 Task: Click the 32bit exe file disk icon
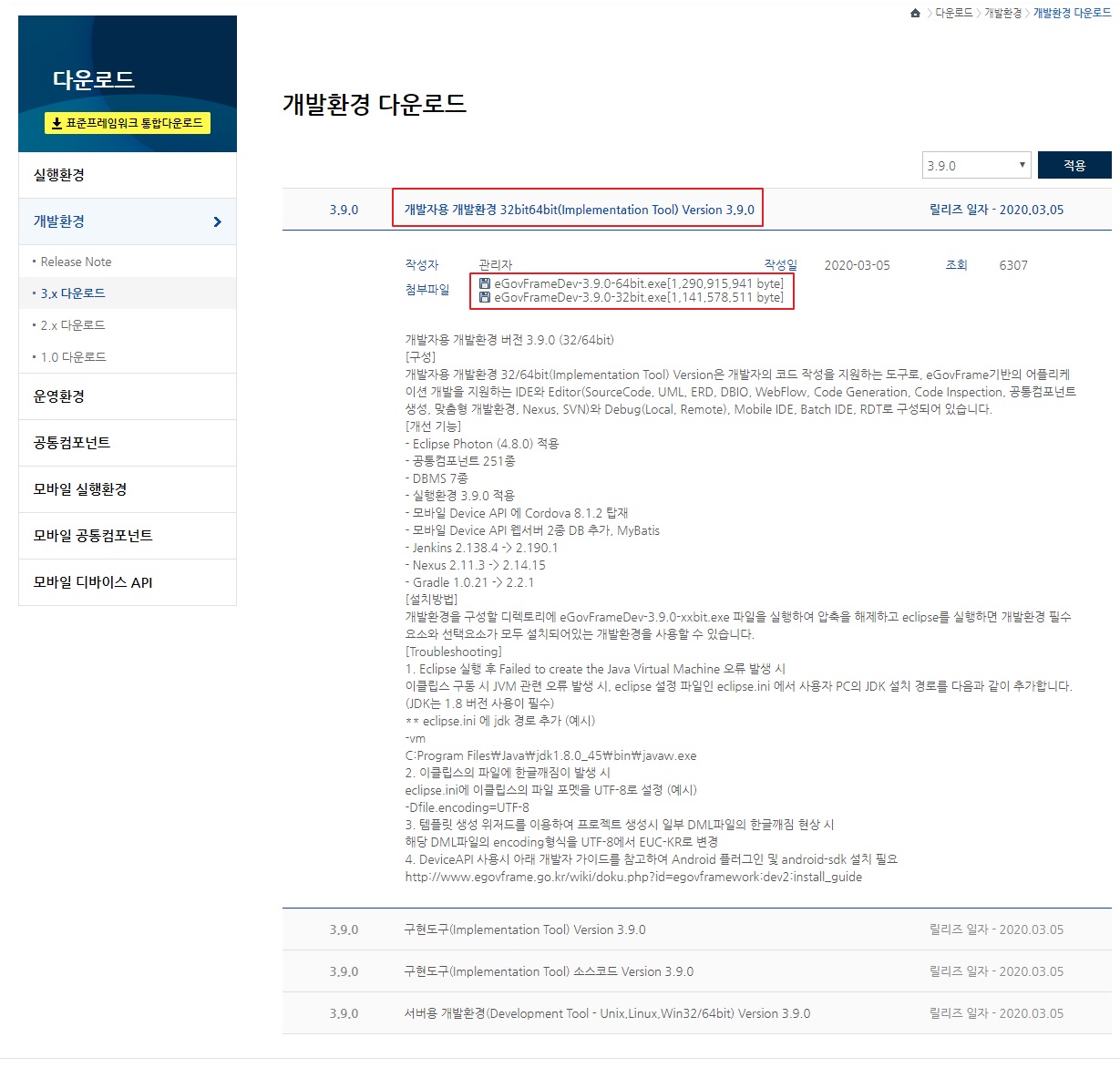[x=485, y=297]
